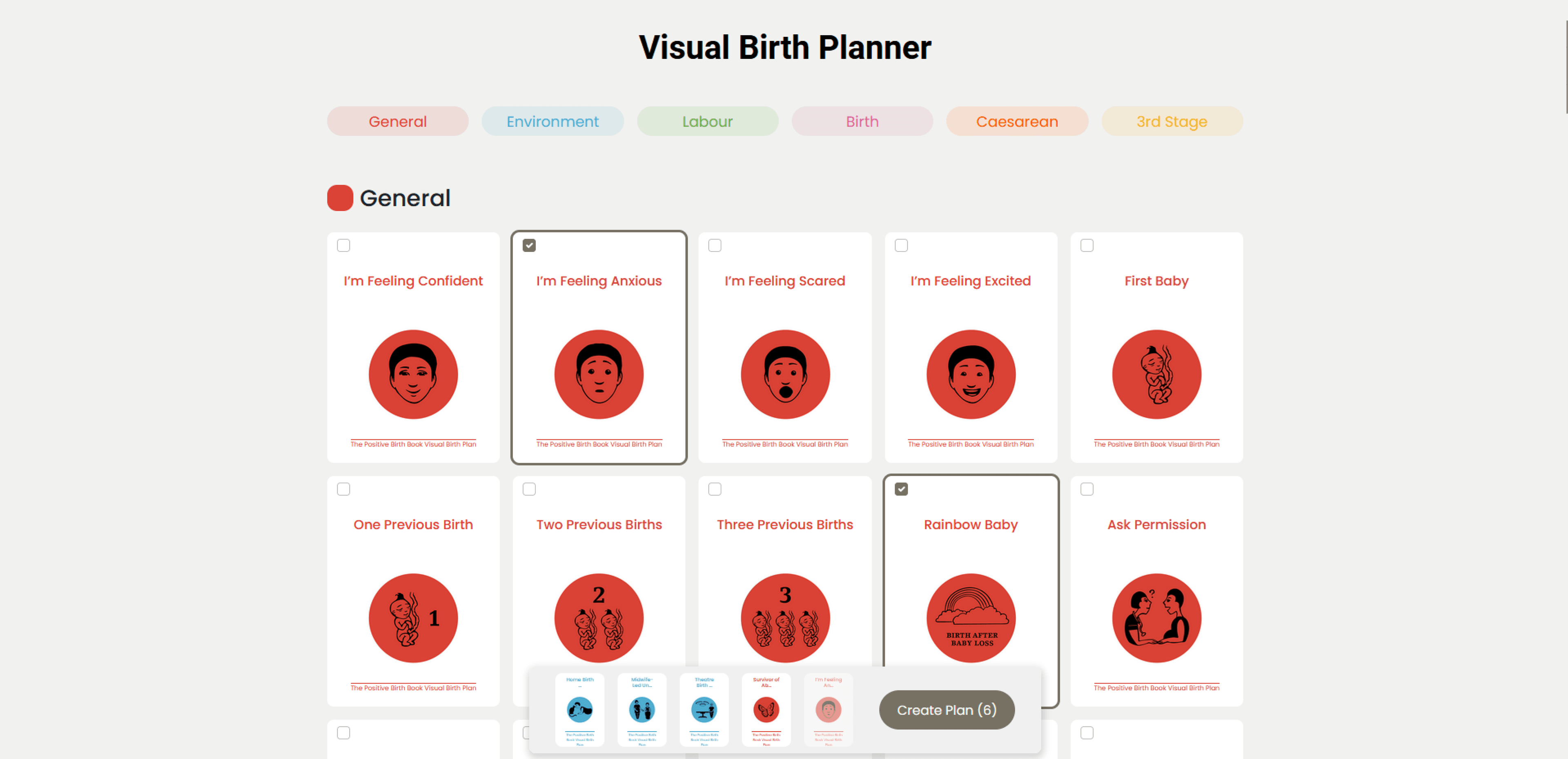
Task: Jump to the 3rd Stage tab
Action: click(1171, 121)
